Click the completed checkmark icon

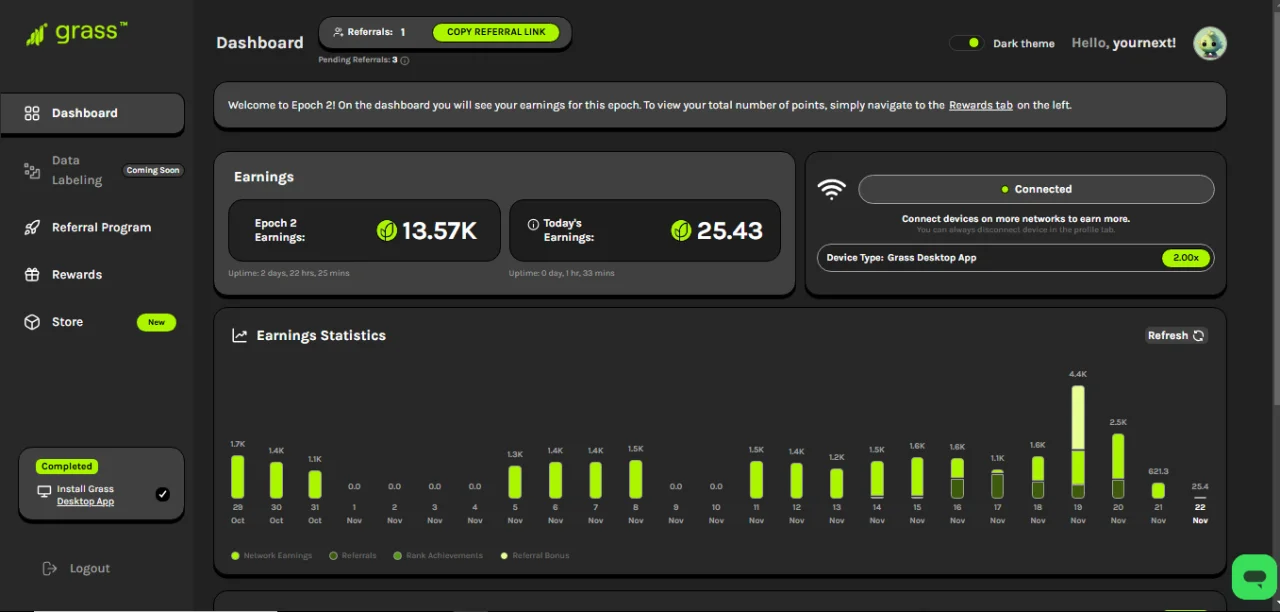[x=163, y=494]
